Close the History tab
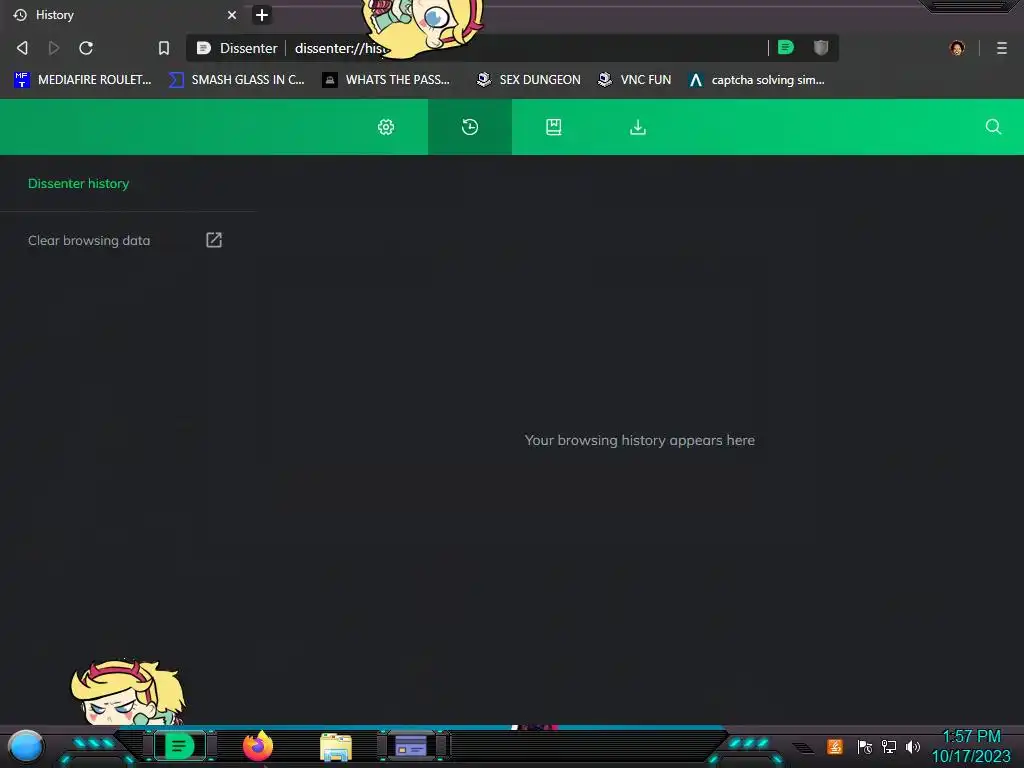This screenshot has height=768, width=1024. pyautogui.click(x=232, y=14)
